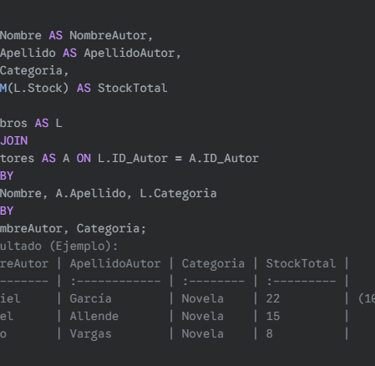Click the ApellidoAutor alias in the select list
This screenshot has height=366, width=375.
coord(129,53)
